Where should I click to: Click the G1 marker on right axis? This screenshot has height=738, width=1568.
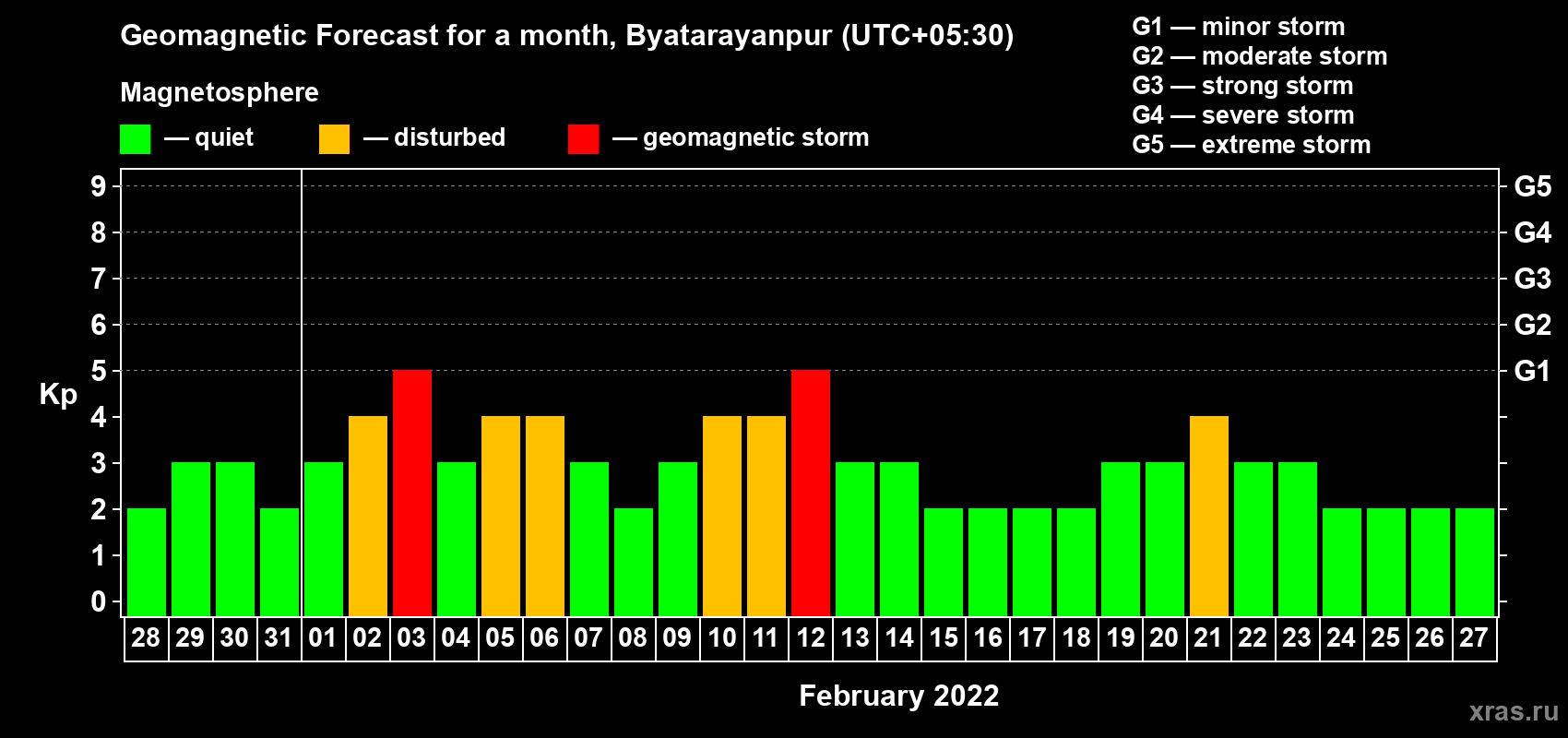(x=1532, y=371)
